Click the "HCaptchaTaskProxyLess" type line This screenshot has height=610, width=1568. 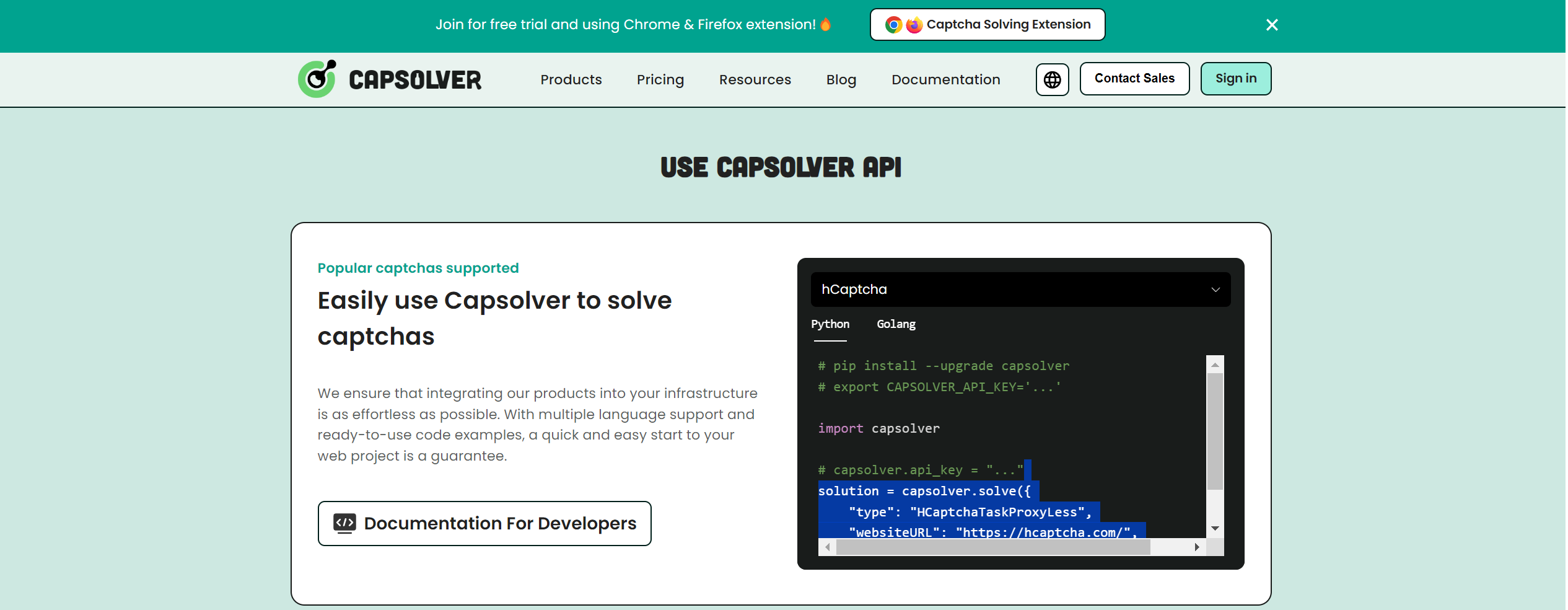click(970, 512)
